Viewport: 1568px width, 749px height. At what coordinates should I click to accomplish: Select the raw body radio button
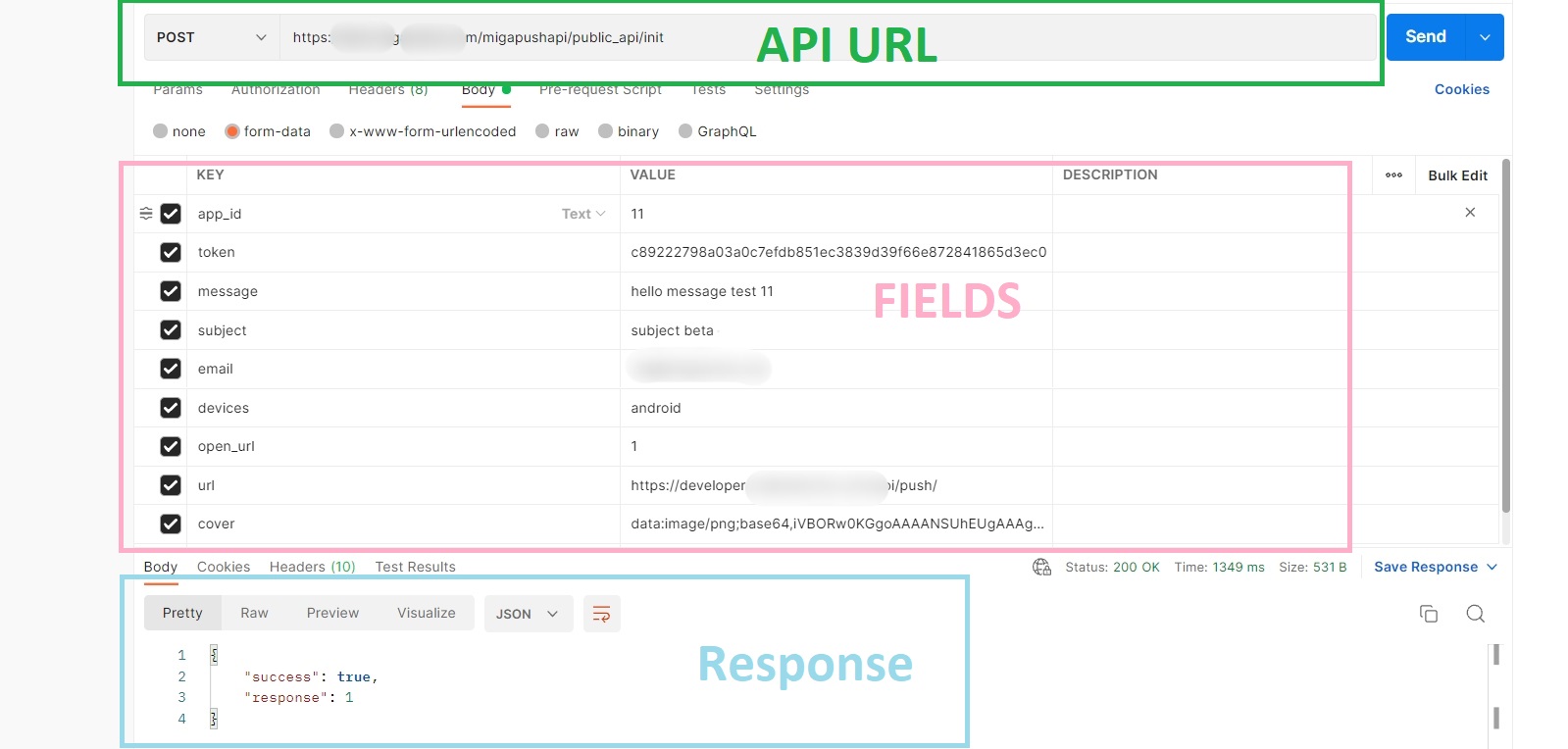542,131
